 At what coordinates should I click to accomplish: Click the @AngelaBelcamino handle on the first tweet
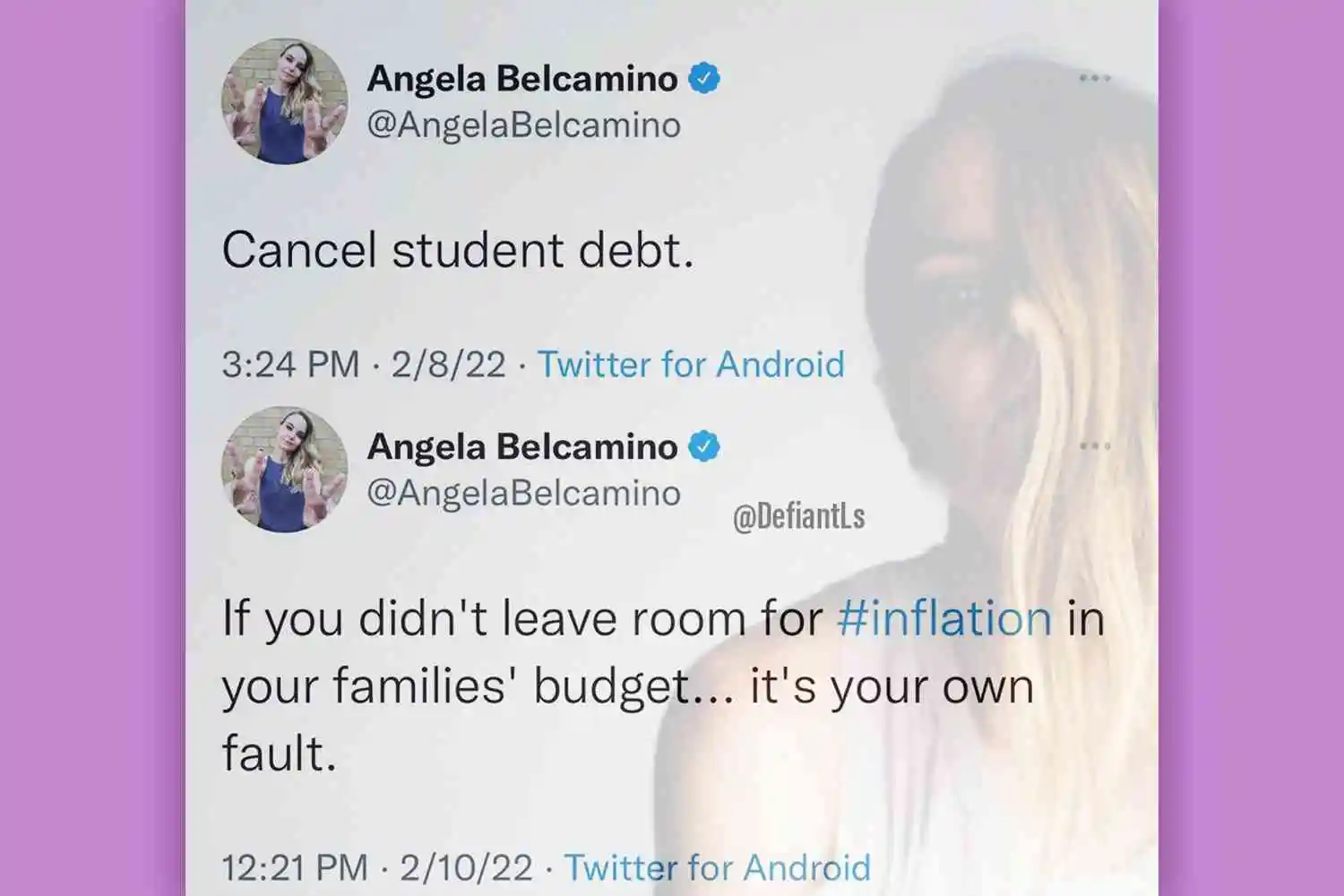pos(523,125)
